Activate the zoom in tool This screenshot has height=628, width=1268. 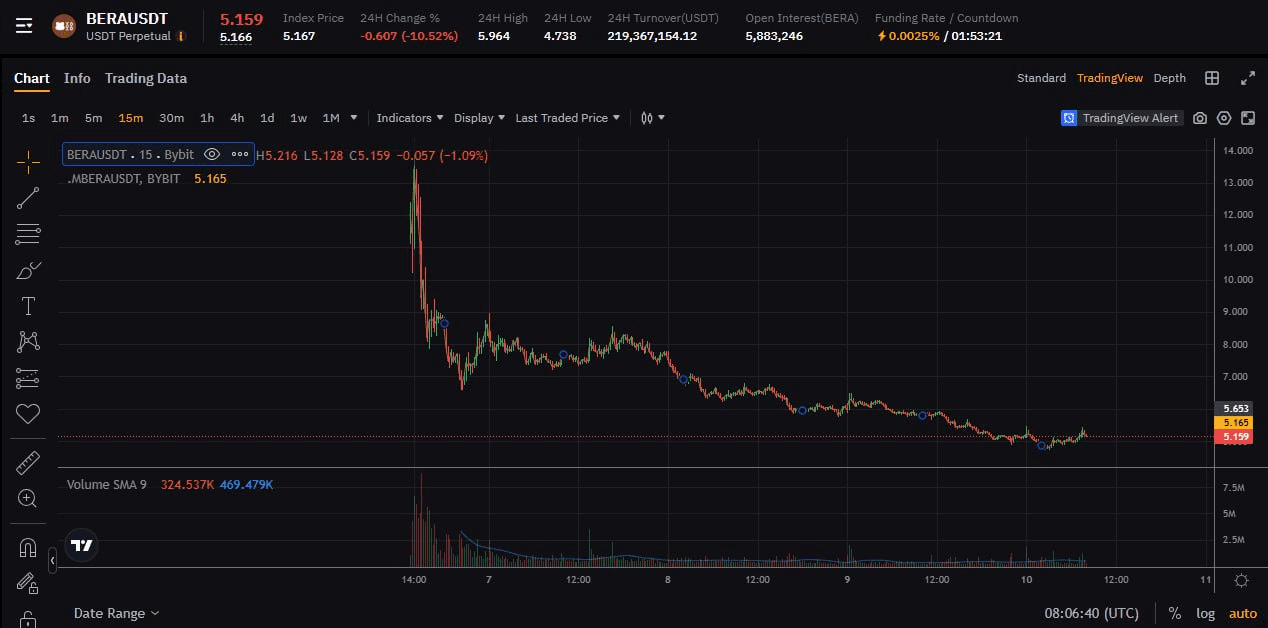pos(28,498)
